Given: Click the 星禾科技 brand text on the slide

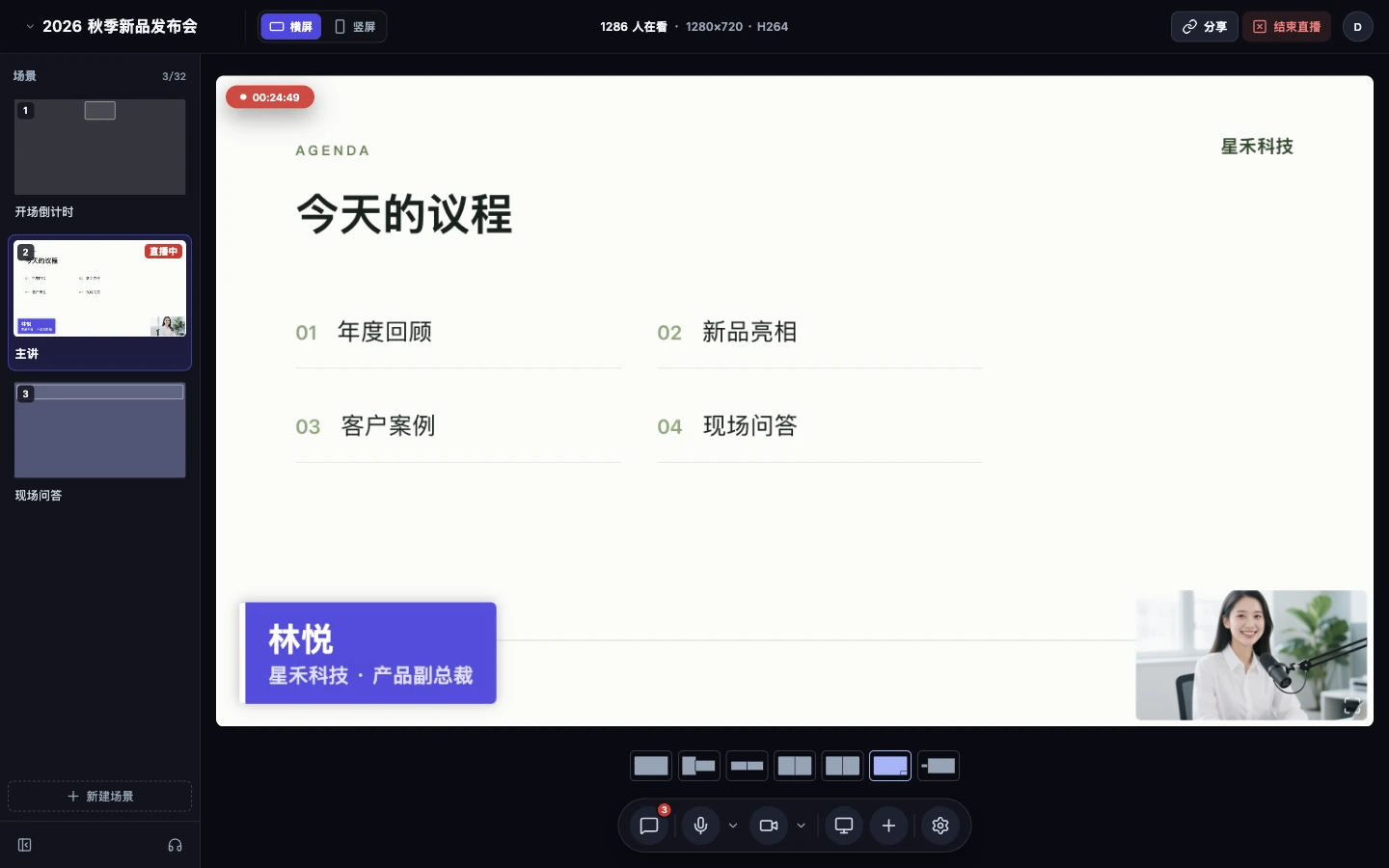Looking at the screenshot, I should click(x=1257, y=147).
